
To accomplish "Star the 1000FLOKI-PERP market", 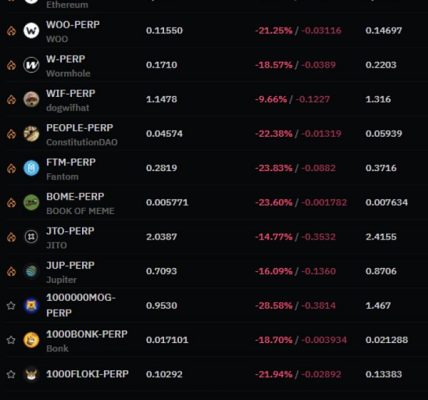I will tap(11, 374).
